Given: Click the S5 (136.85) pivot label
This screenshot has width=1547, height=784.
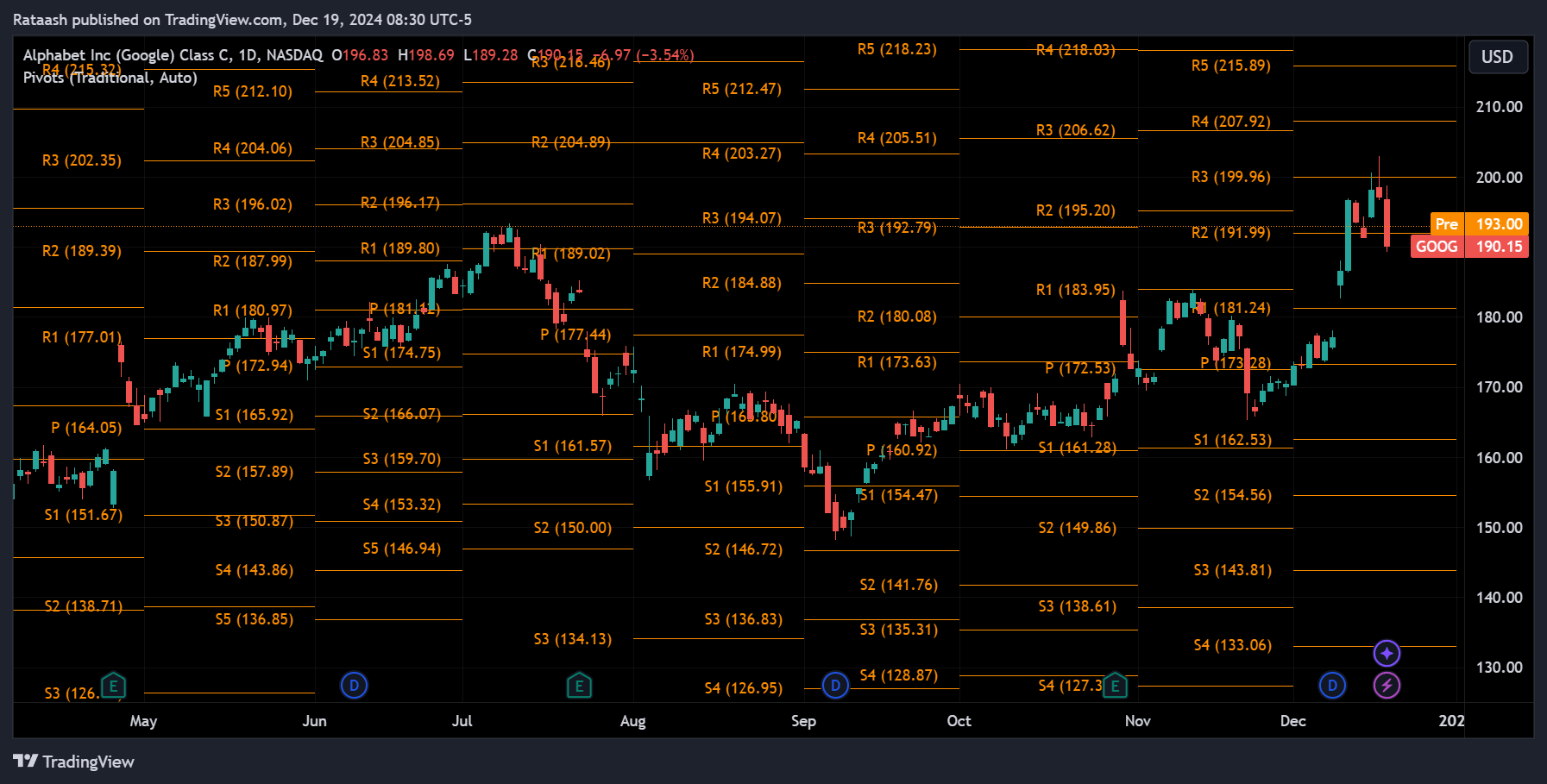Looking at the screenshot, I should pyautogui.click(x=255, y=619).
